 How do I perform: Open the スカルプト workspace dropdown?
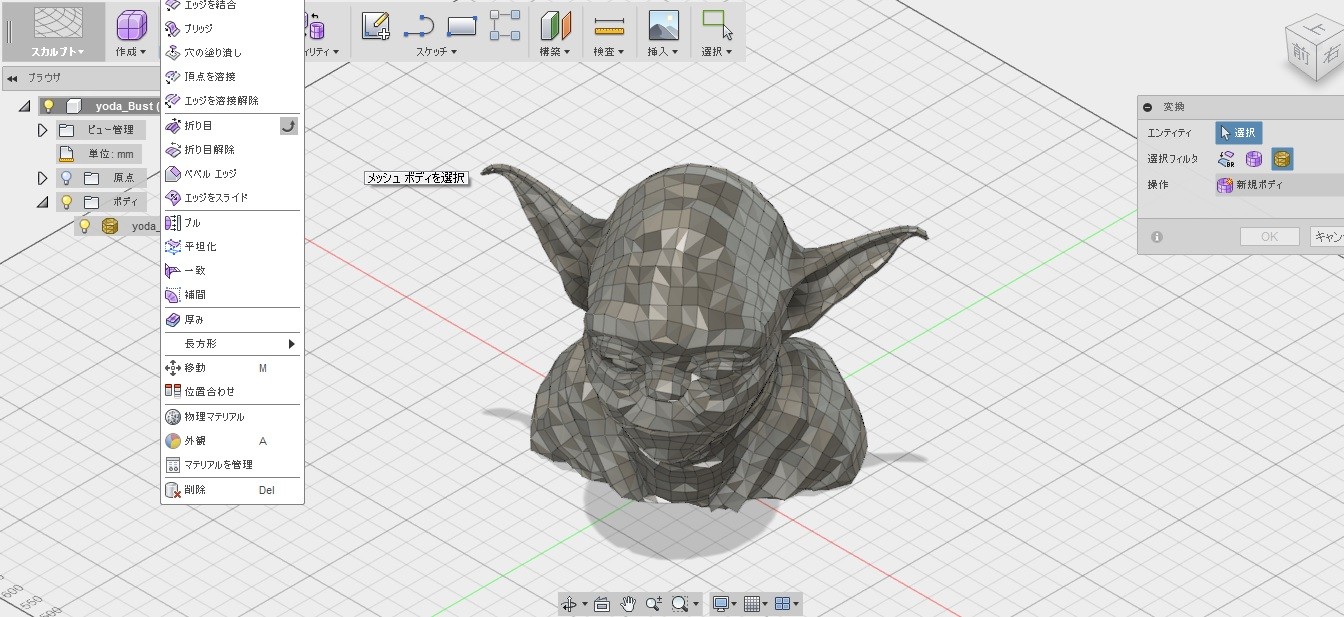58,51
